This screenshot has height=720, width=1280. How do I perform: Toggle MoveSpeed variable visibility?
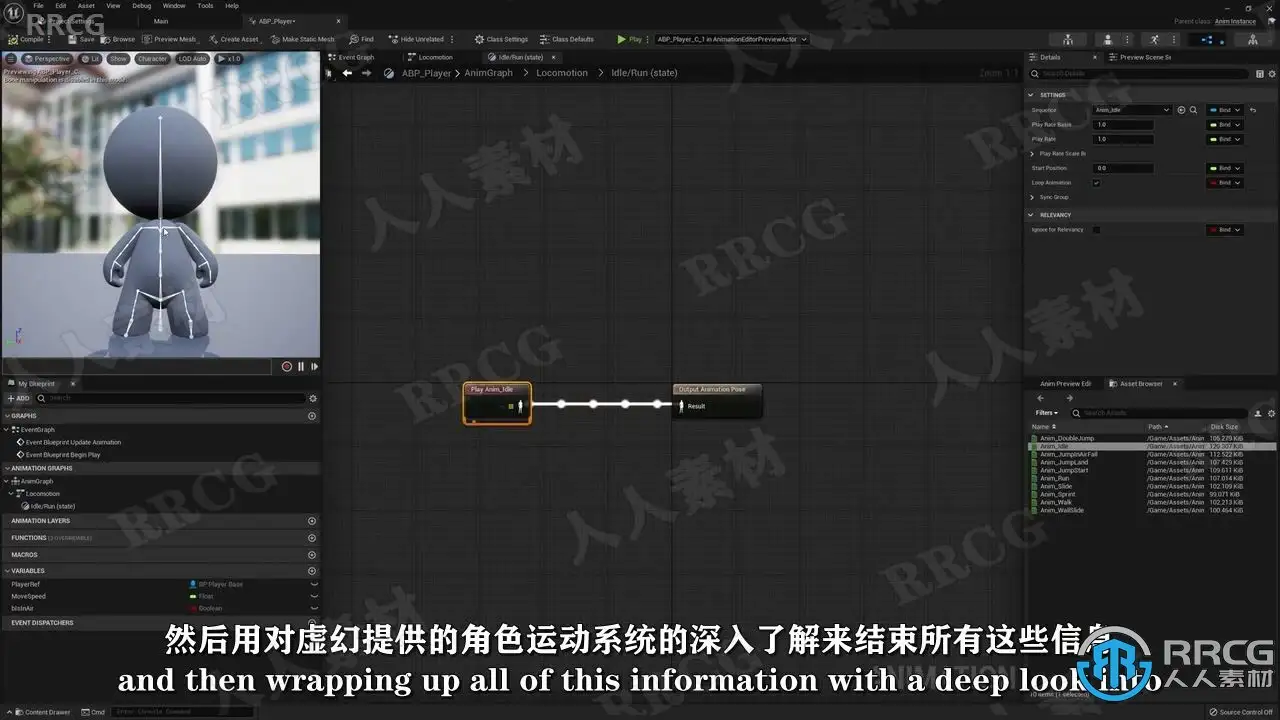[314, 596]
